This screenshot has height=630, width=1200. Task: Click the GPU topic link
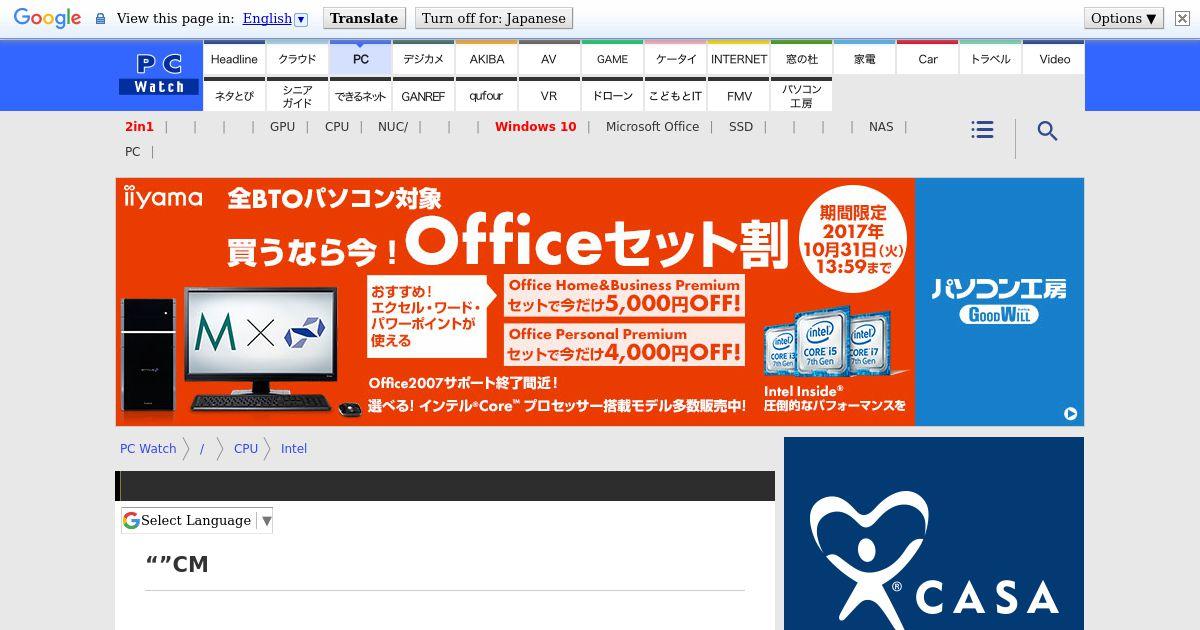click(282, 126)
